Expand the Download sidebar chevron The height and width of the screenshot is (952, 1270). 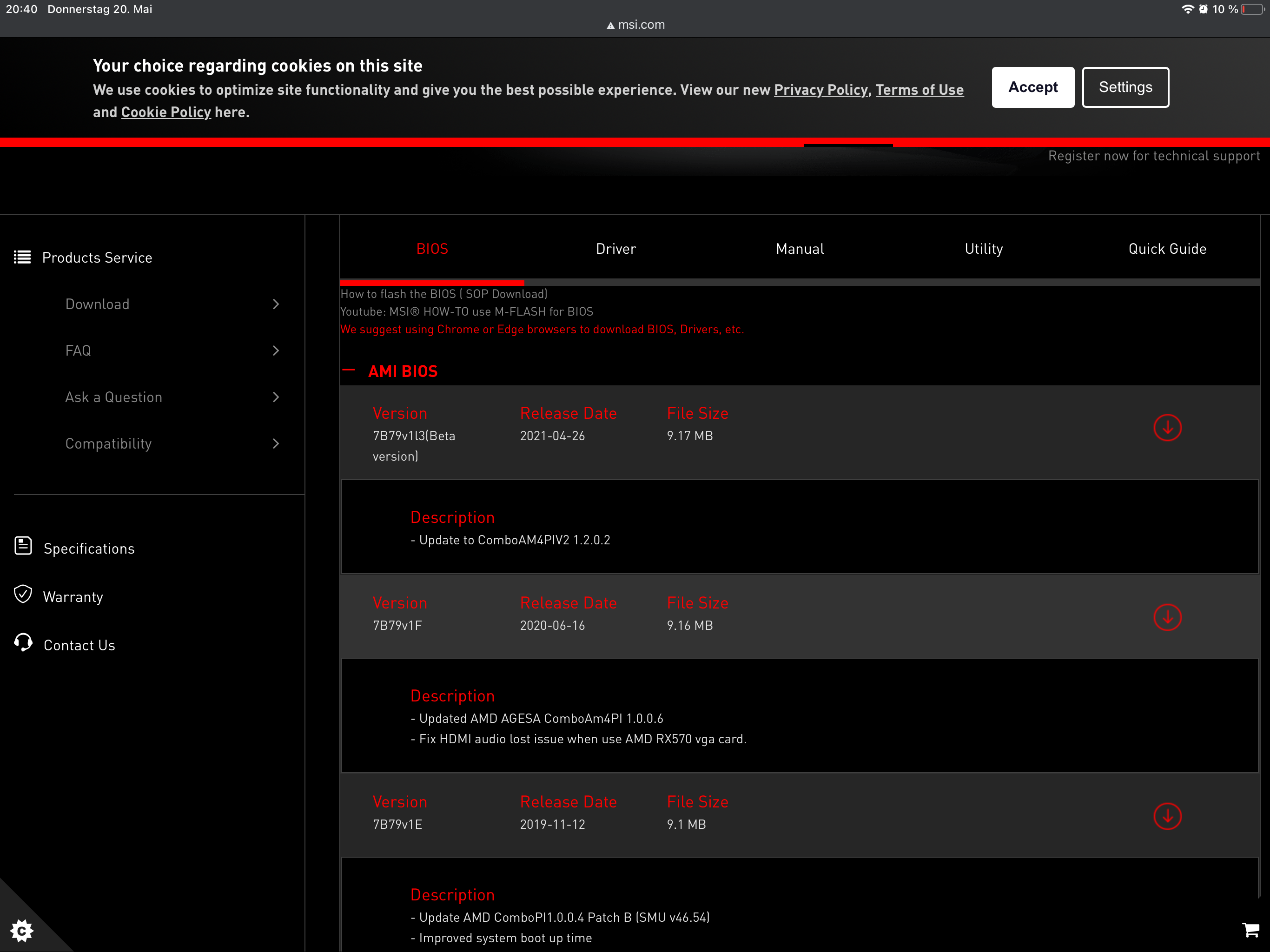click(x=276, y=304)
